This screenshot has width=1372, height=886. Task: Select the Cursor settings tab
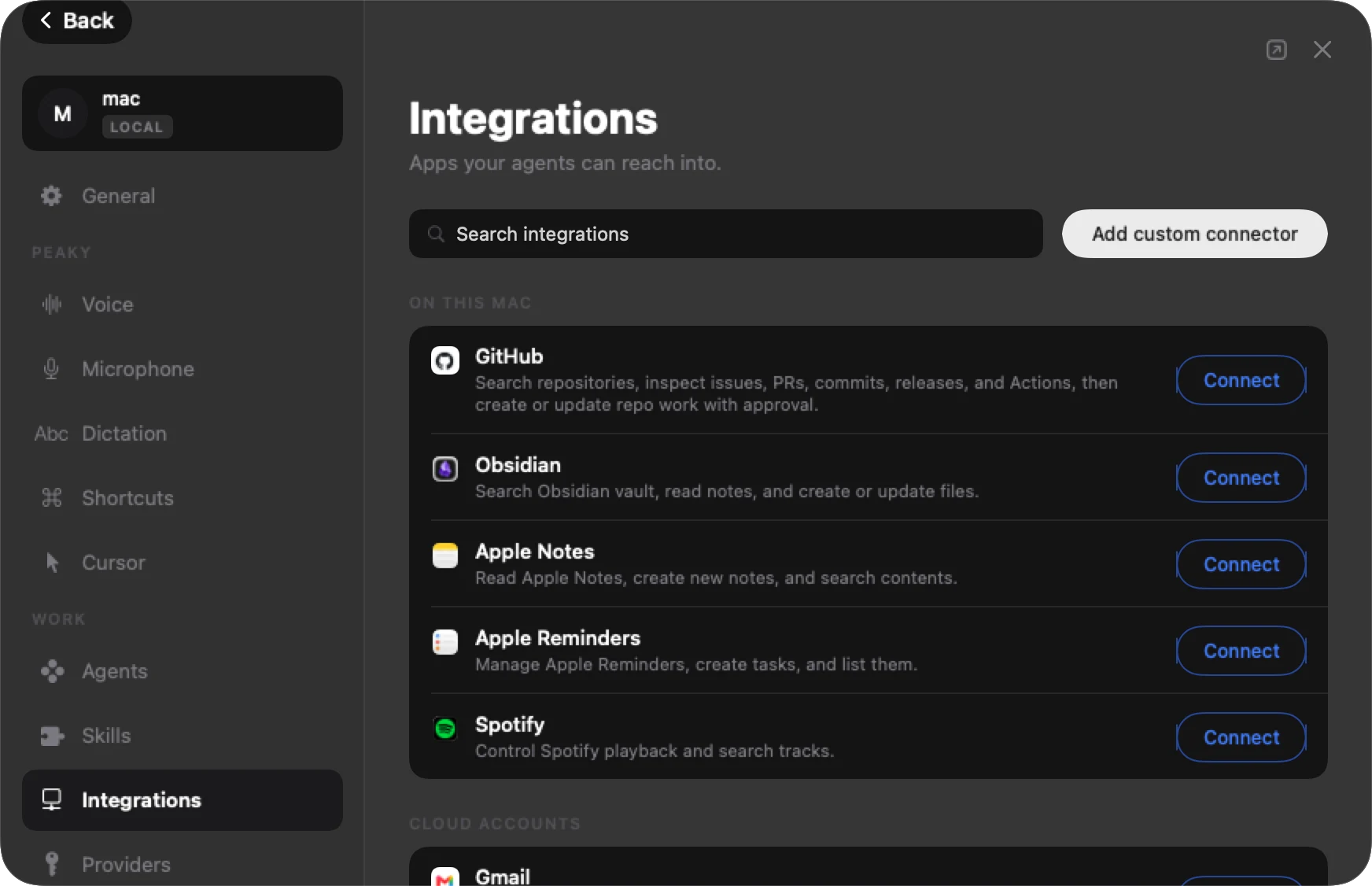183,563
